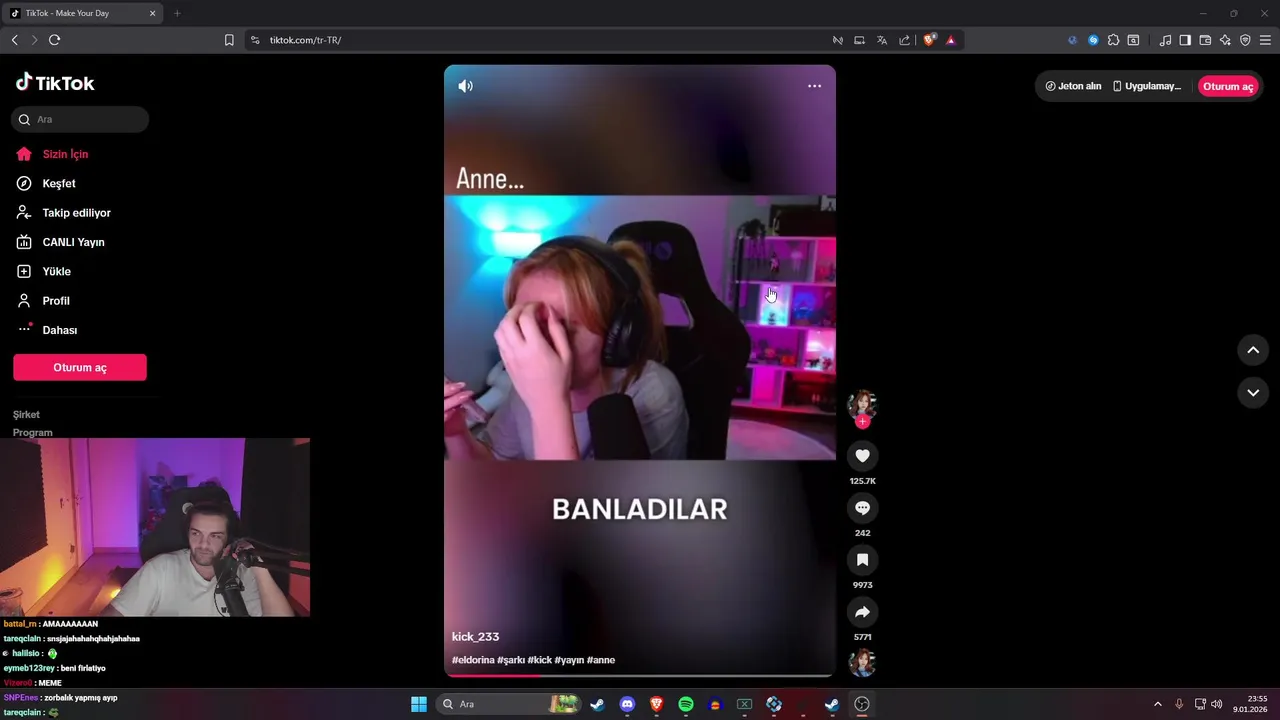
Task: Reload the page in the browser
Action: (55, 40)
